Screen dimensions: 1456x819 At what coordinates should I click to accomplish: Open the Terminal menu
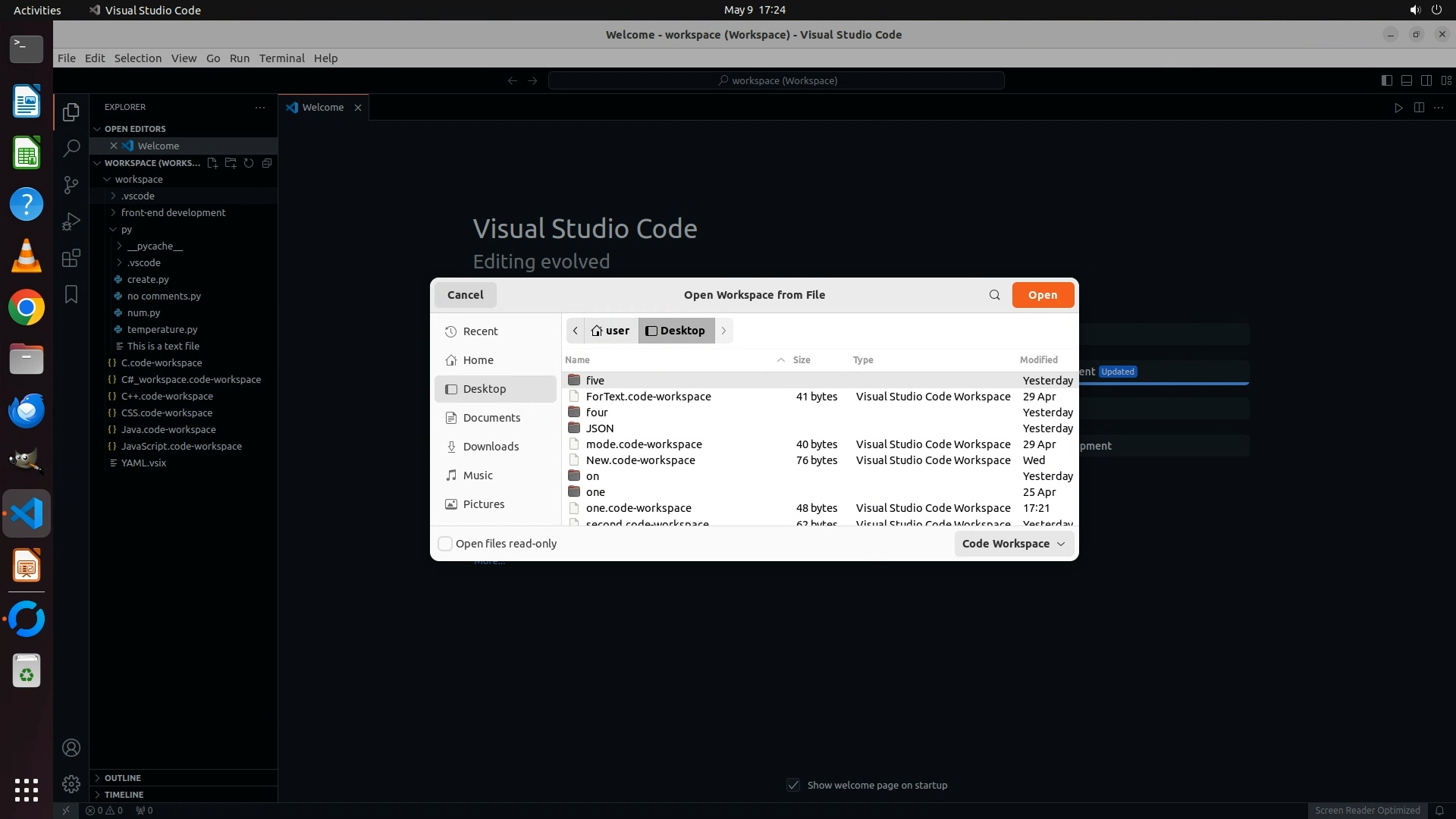pos(281,58)
